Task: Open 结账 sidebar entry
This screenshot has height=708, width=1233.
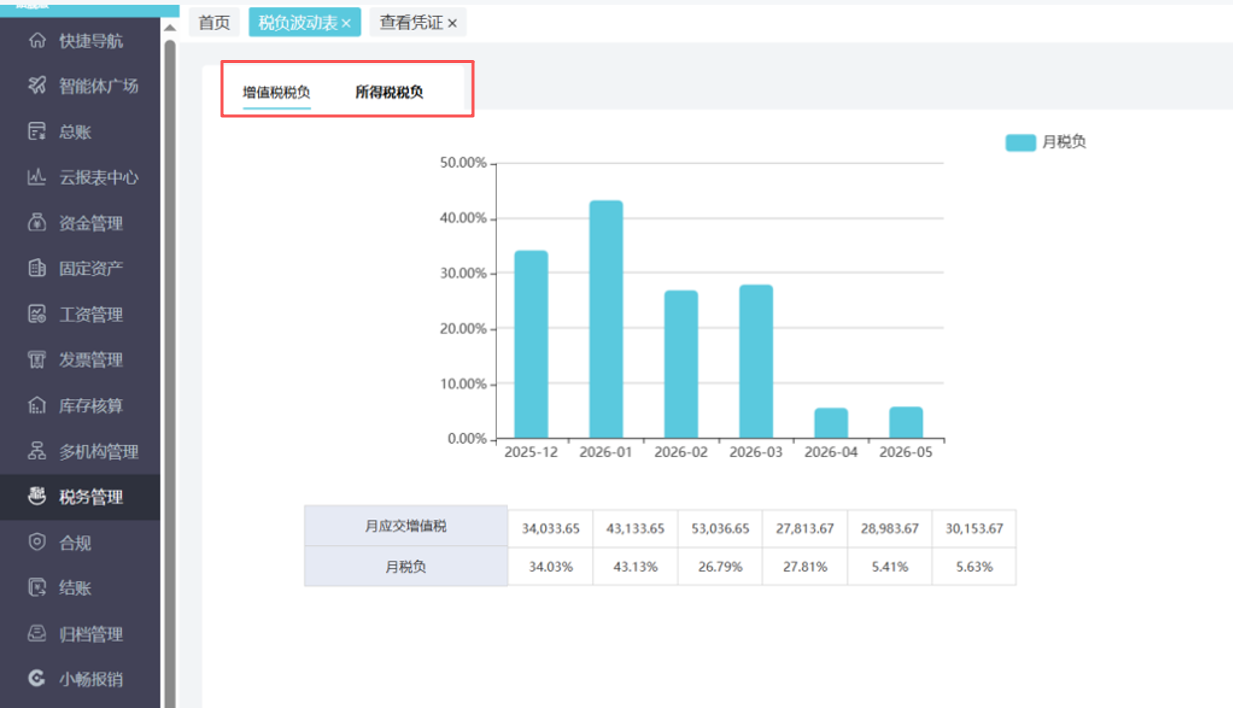Action: click(x=80, y=588)
